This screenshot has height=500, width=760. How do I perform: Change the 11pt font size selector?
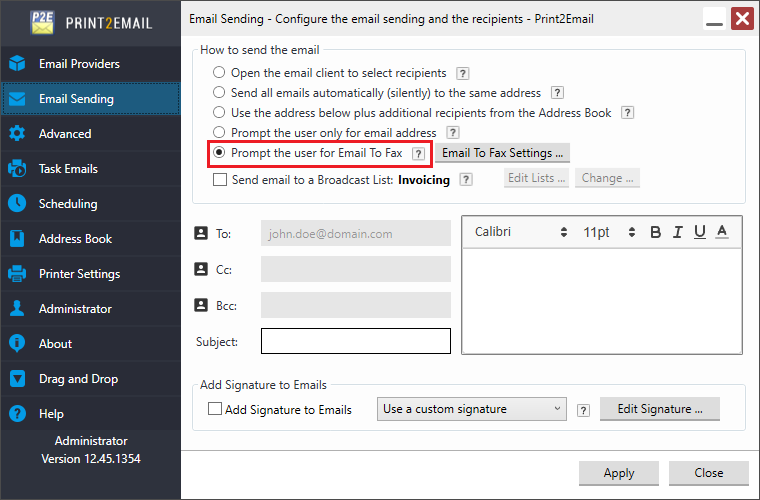pos(609,232)
